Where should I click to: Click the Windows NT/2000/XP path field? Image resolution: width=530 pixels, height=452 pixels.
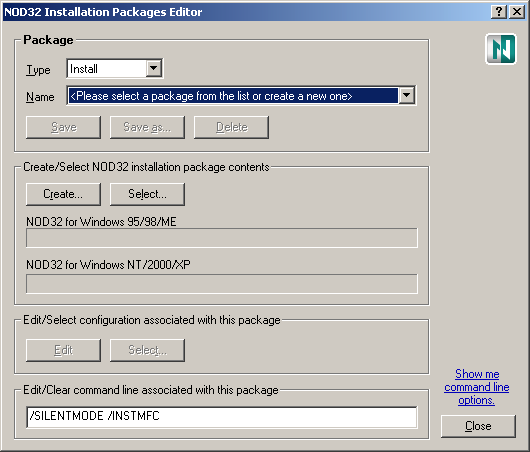[x=222, y=284]
